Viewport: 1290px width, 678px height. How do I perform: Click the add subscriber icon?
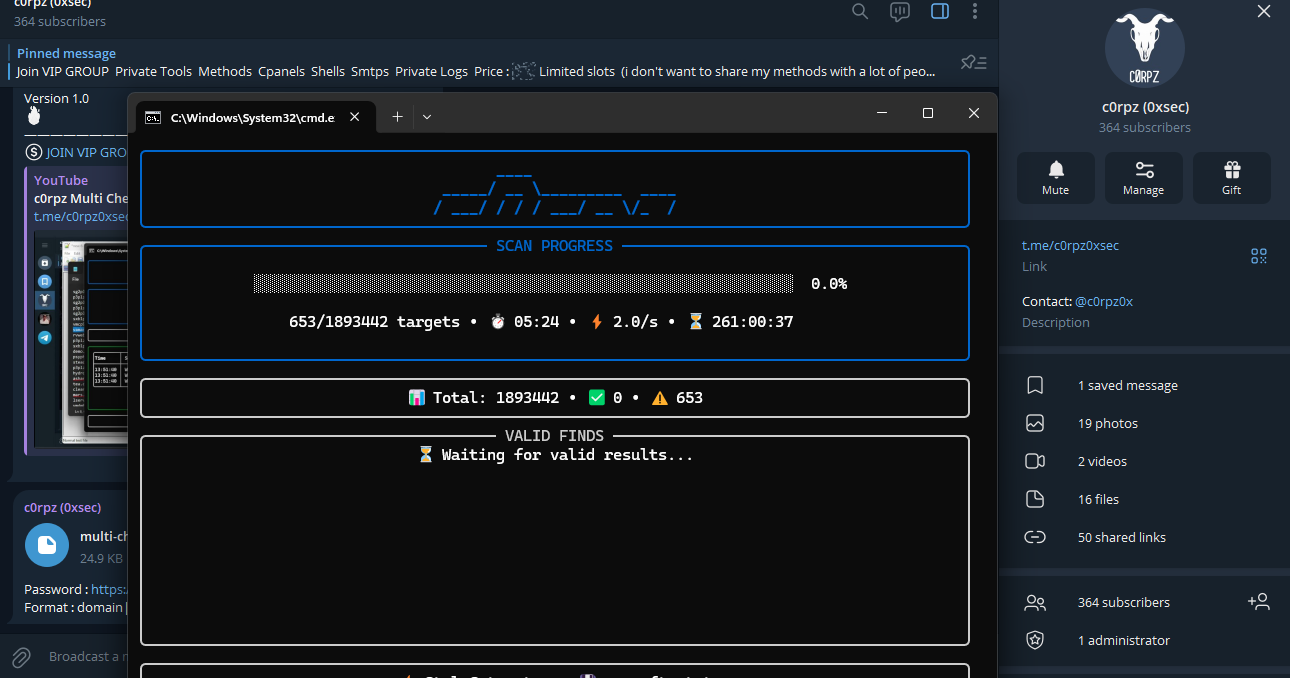pos(1258,602)
